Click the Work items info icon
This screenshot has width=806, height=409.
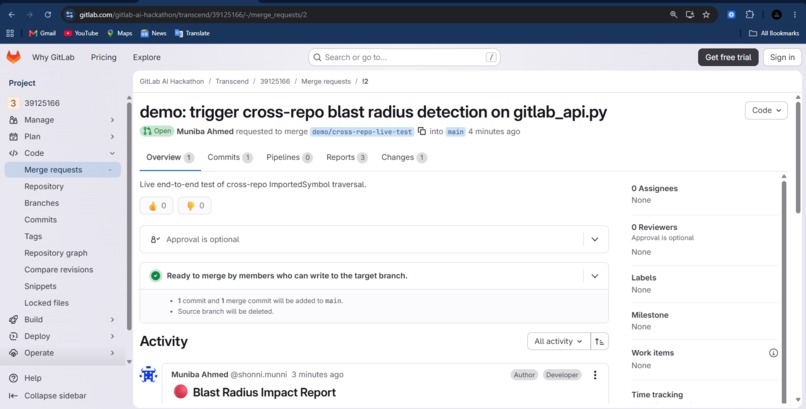pyautogui.click(x=773, y=353)
